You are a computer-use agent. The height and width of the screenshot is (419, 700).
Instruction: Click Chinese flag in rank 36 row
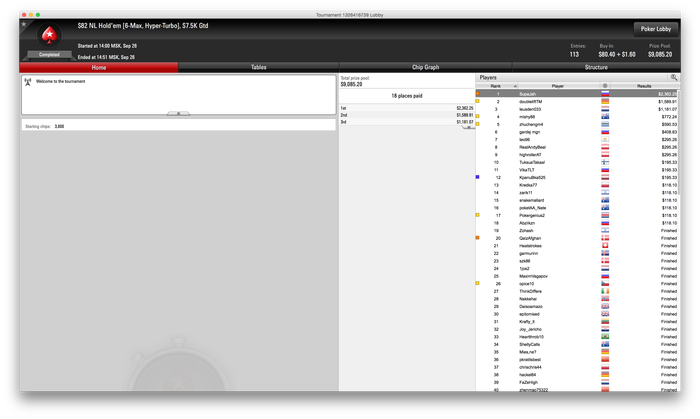605,359
